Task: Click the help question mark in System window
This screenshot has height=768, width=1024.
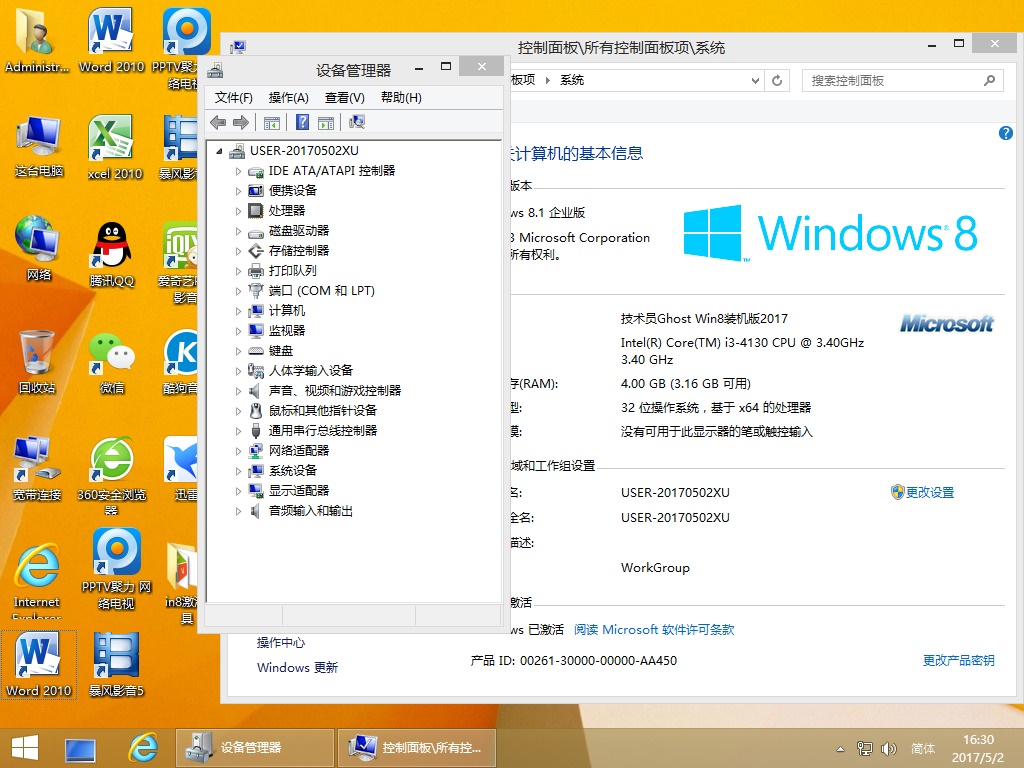Action: (1005, 133)
